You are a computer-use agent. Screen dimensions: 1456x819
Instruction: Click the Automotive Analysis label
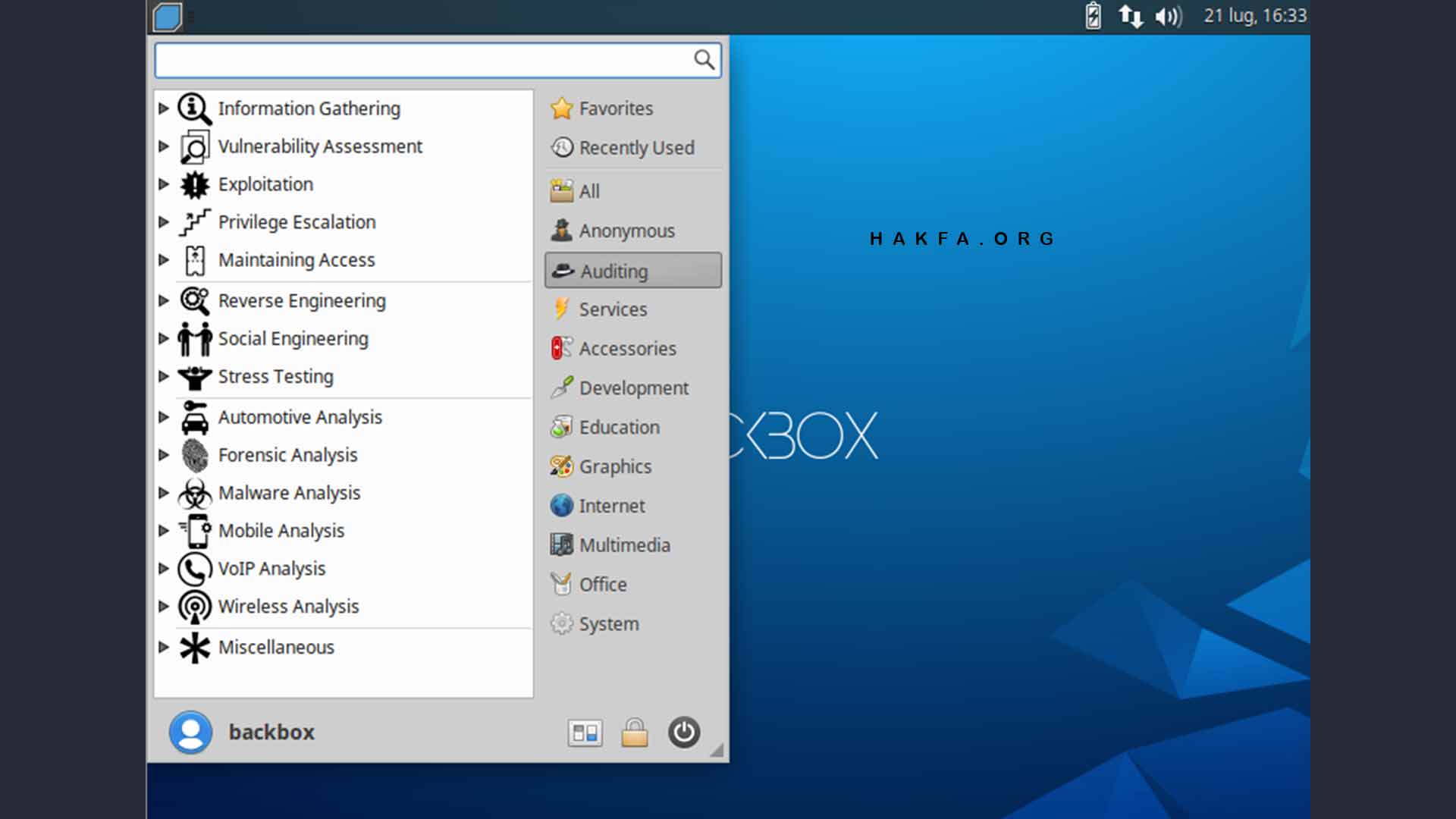[x=300, y=417]
